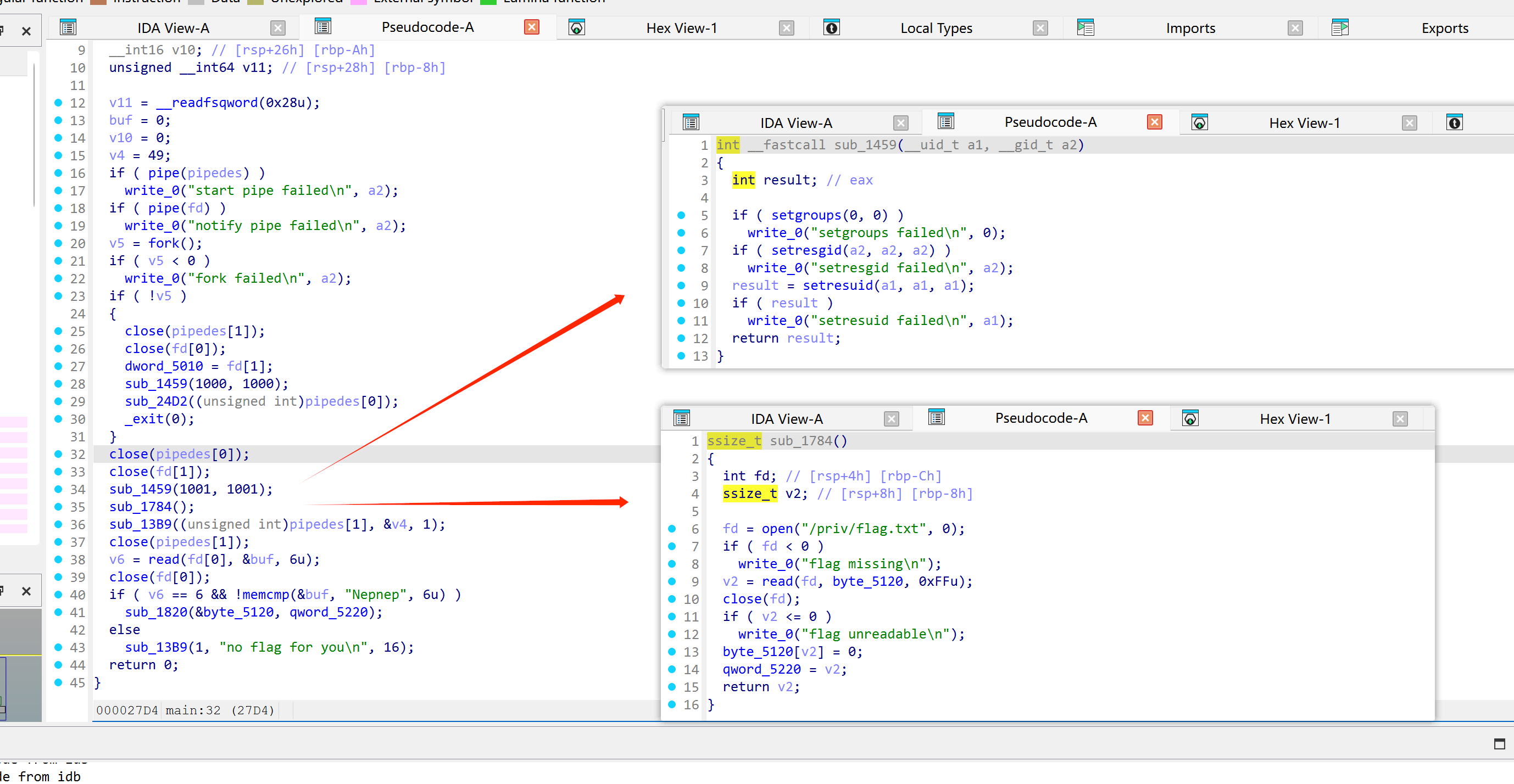
Task: Switch to the IDA View-A tab in main window
Action: coord(173,27)
